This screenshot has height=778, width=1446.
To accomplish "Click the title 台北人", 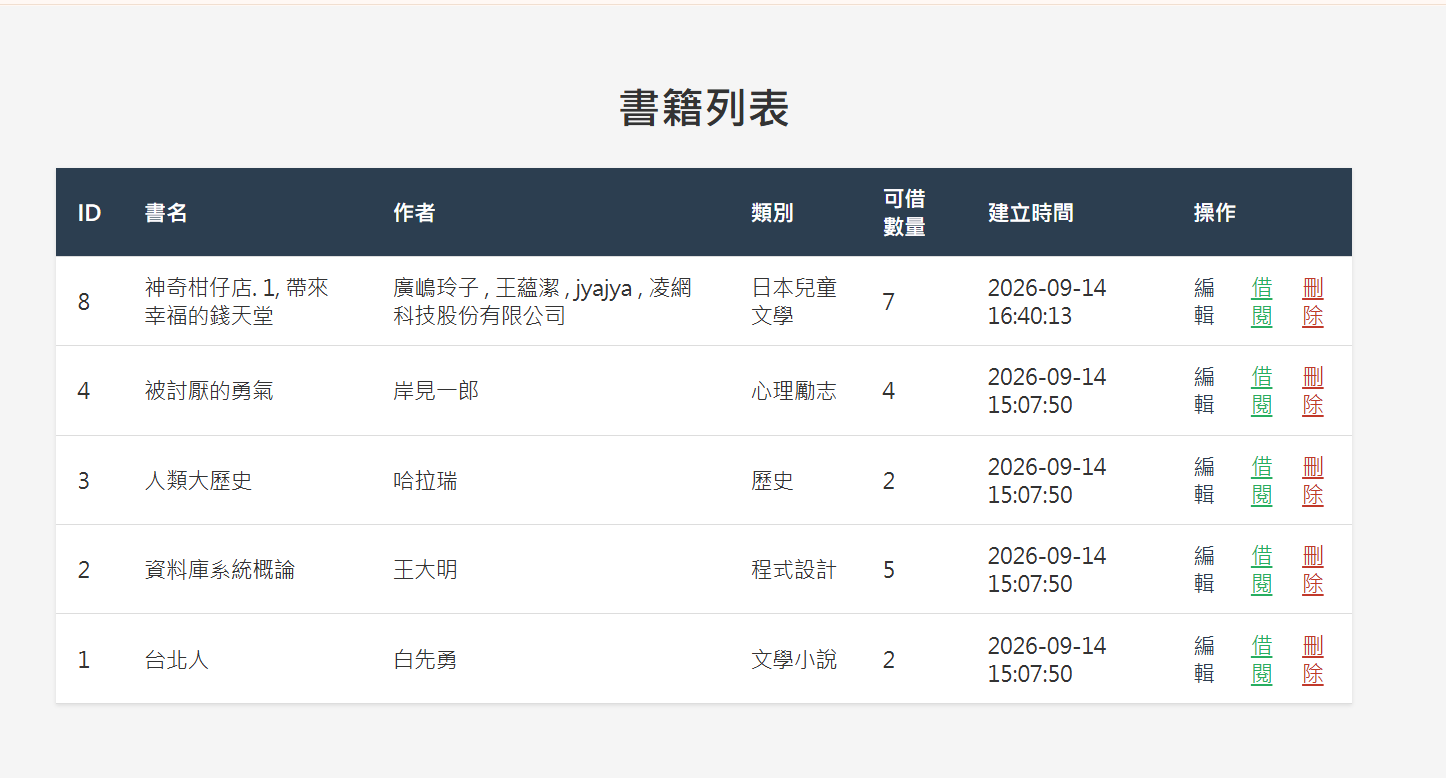I will click(x=177, y=660).
